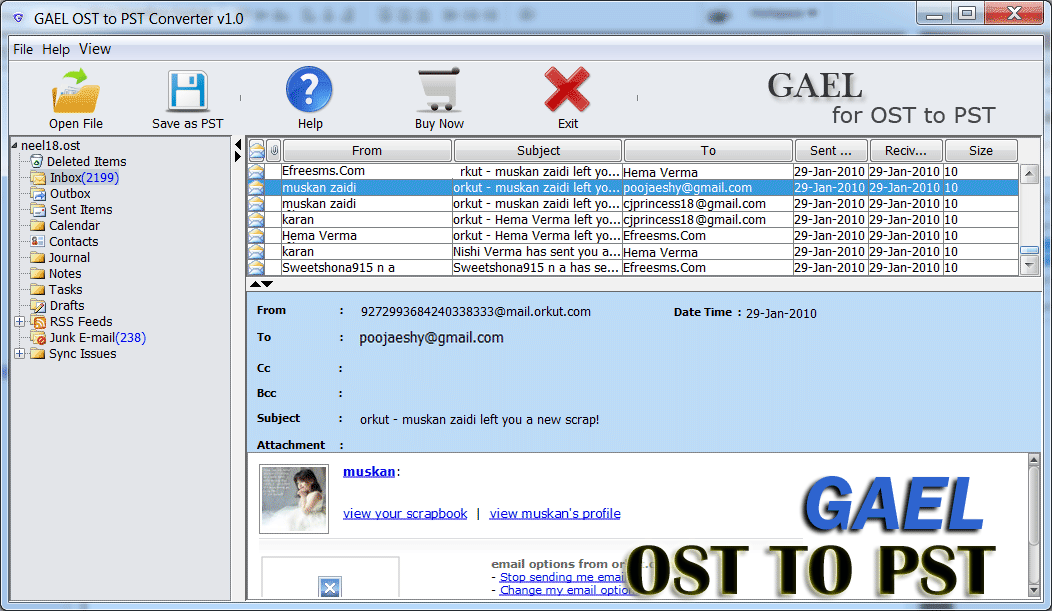This screenshot has width=1052, height=611.
Task: Sort emails by the Subject column header
Action: [538, 151]
